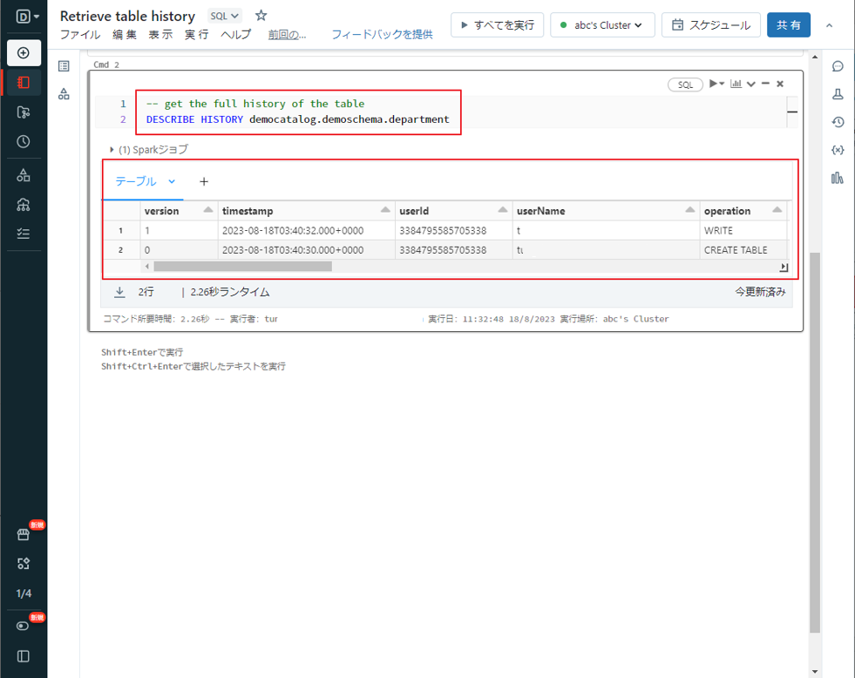Toggle the preview switch sidebar icon

(23, 626)
